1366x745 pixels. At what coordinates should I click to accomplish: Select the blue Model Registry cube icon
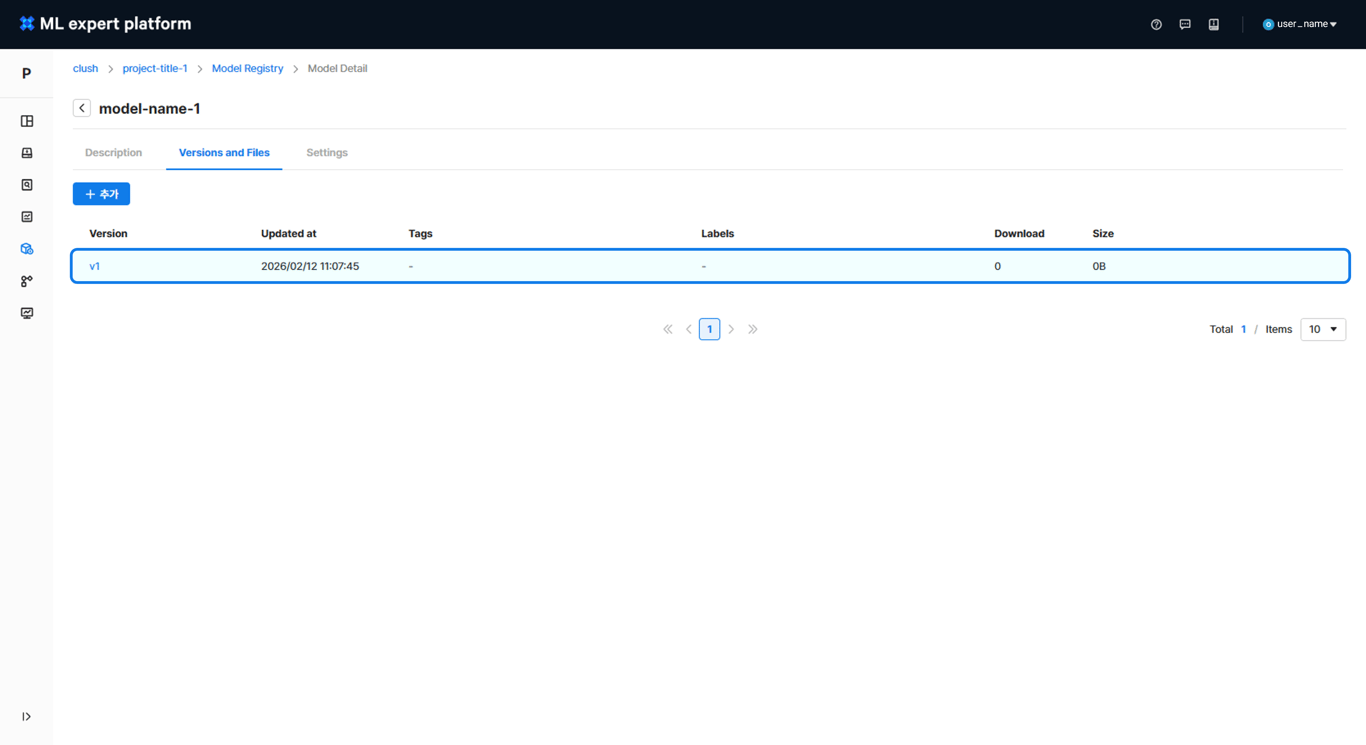pyautogui.click(x=27, y=249)
